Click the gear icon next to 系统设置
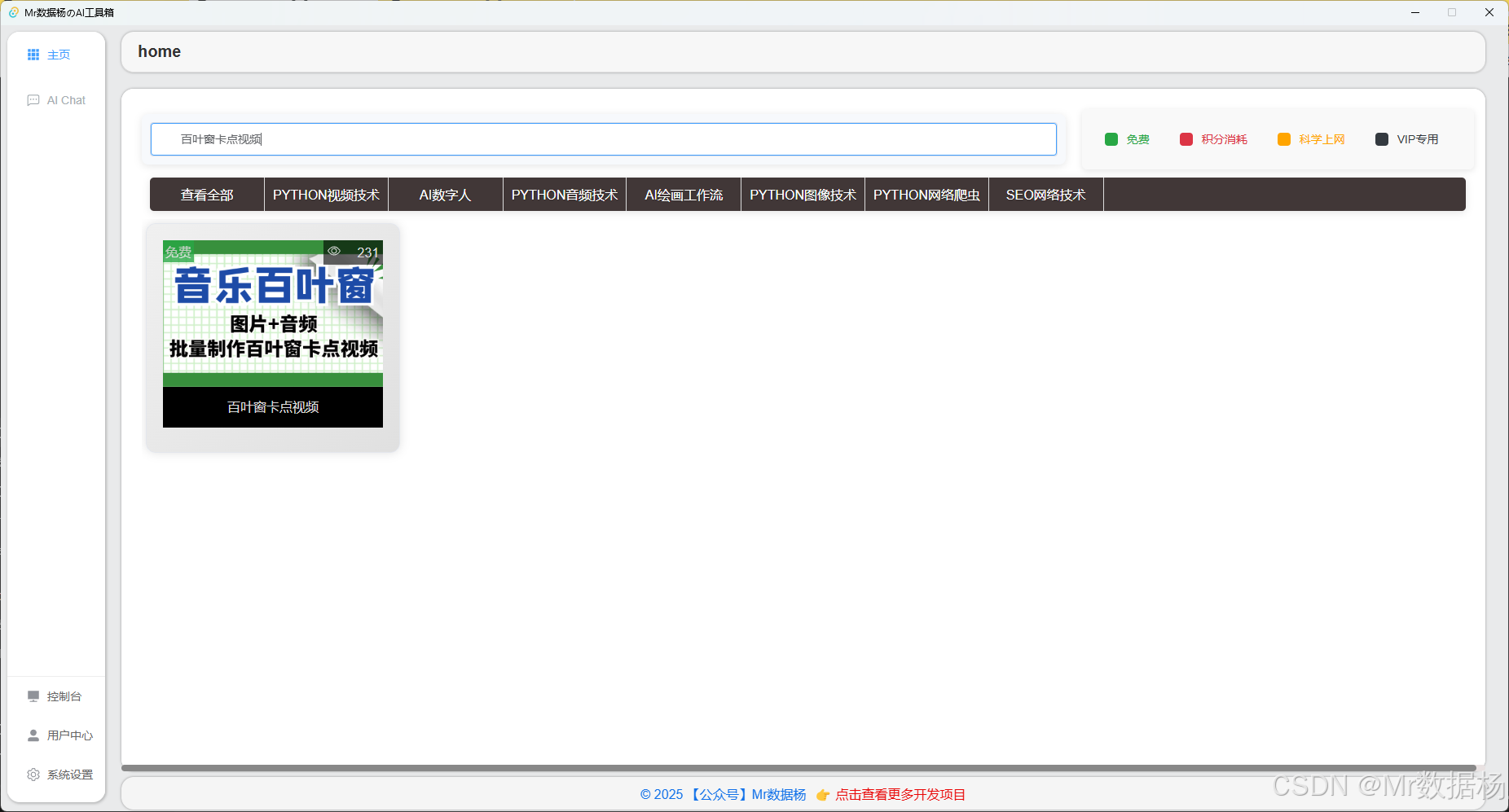Viewport: 1509px width, 812px height. tap(33, 775)
